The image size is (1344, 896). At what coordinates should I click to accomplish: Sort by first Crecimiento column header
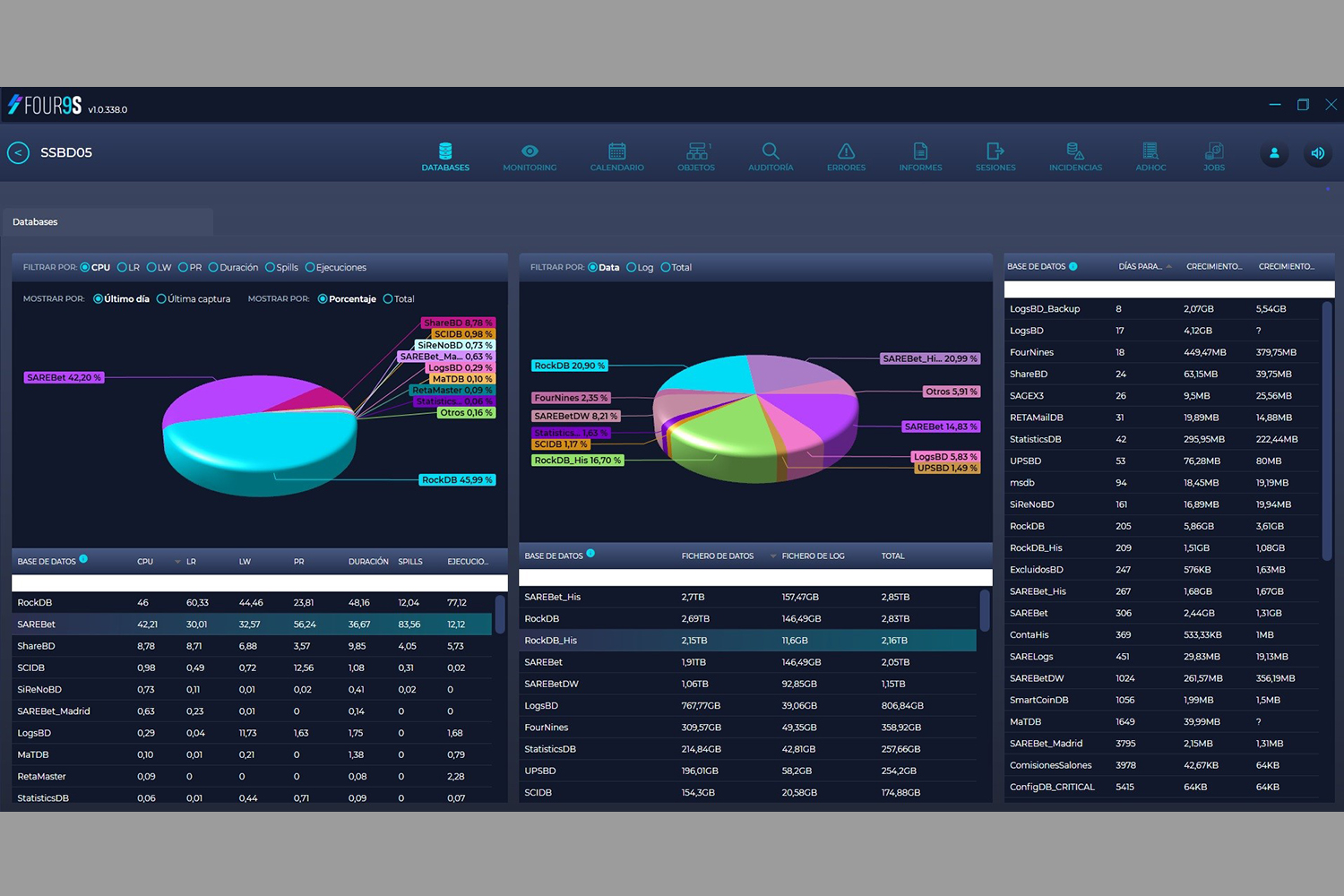1214,267
